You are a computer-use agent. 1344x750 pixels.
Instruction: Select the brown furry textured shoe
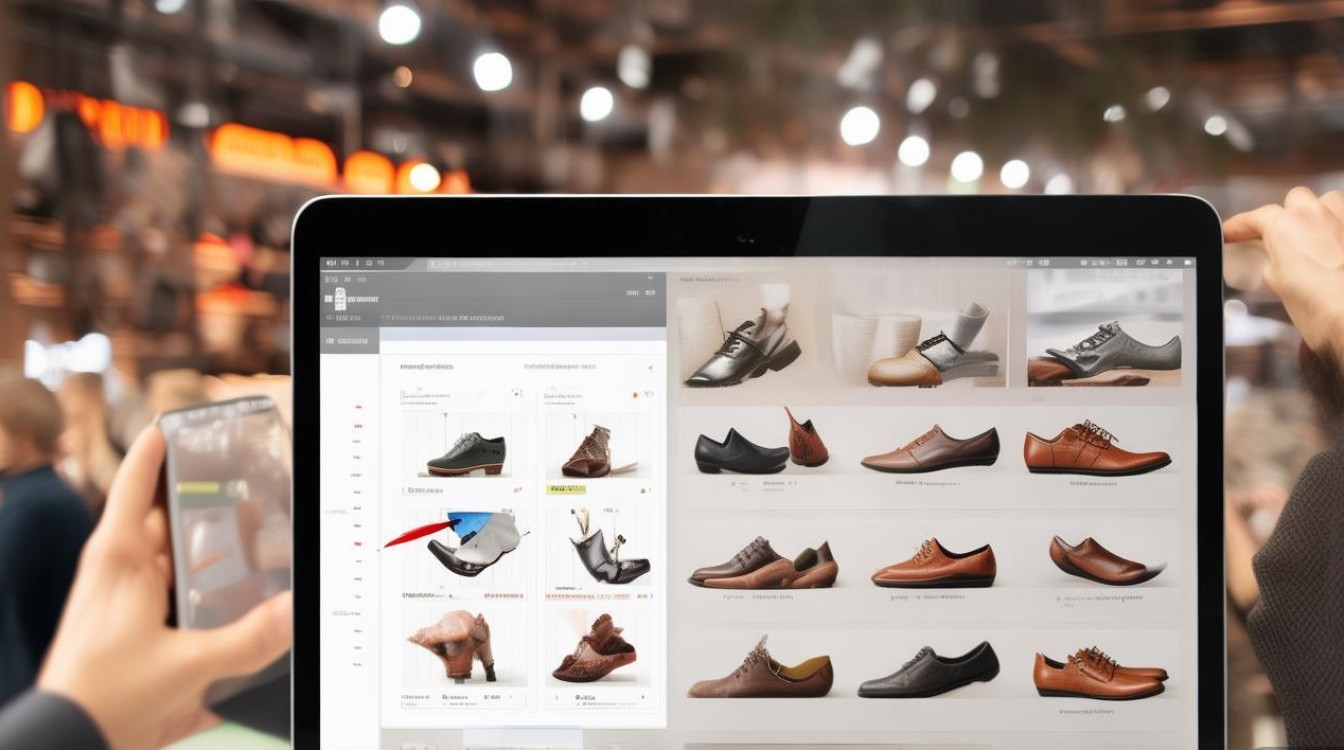[594, 649]
